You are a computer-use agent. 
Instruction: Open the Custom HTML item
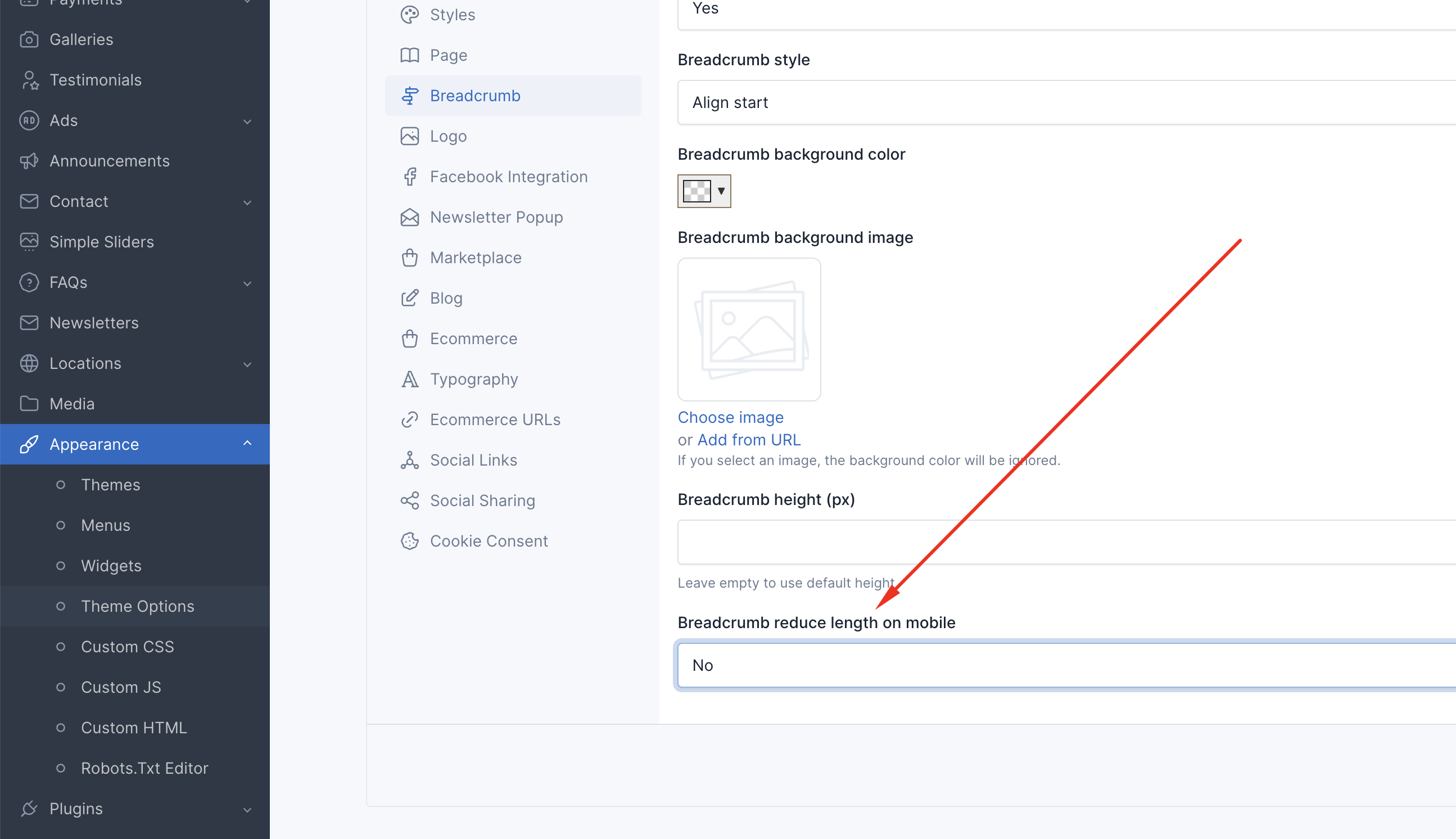pos(134,727)
